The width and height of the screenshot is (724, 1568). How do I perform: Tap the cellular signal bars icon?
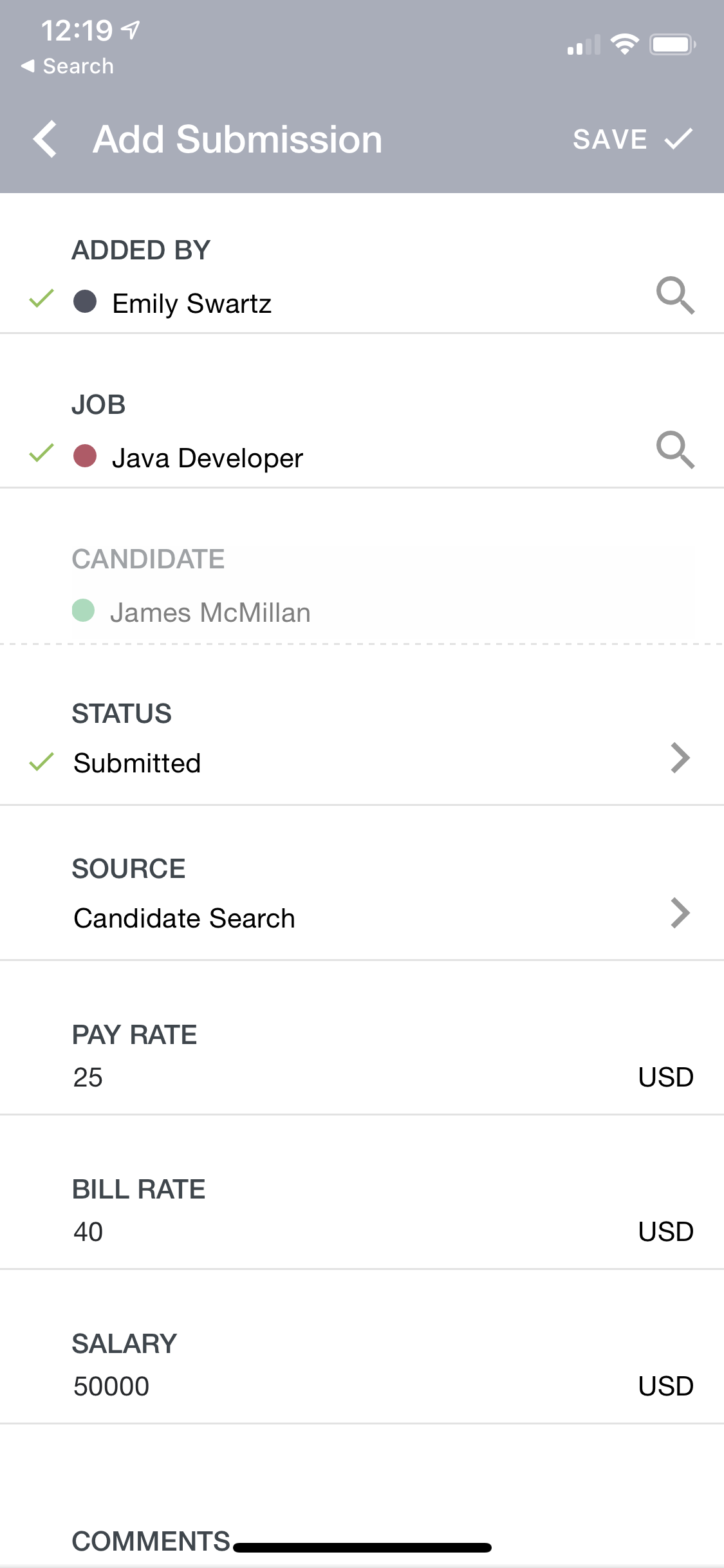pyautogui.click(x=583, y=45)
